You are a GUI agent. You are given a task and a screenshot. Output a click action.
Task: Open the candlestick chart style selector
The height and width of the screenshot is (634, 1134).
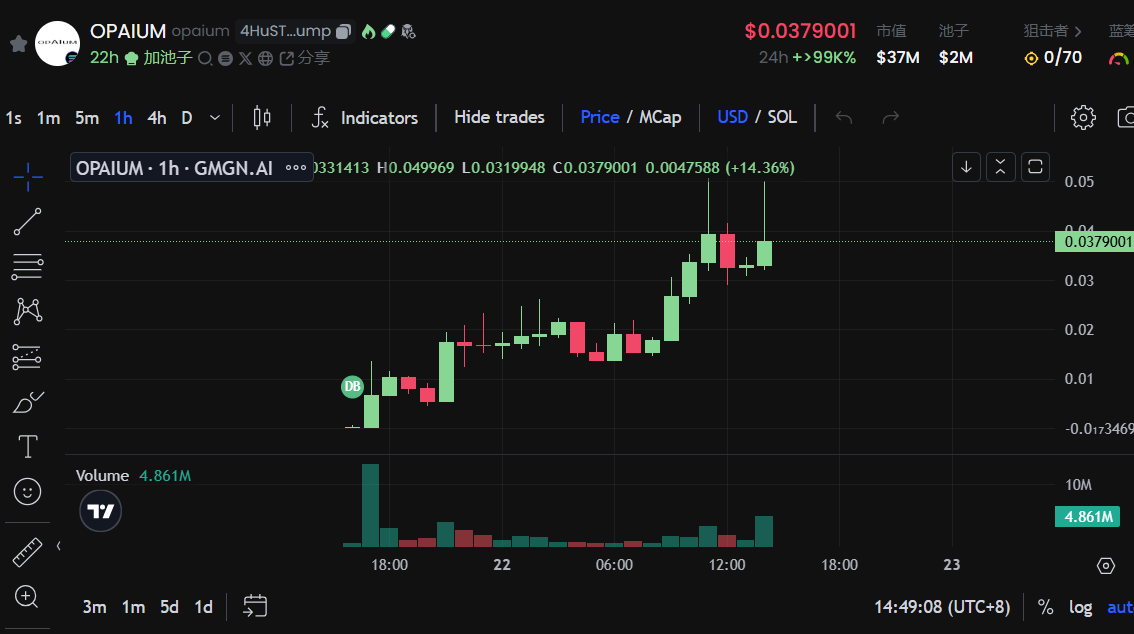[262, 118]
